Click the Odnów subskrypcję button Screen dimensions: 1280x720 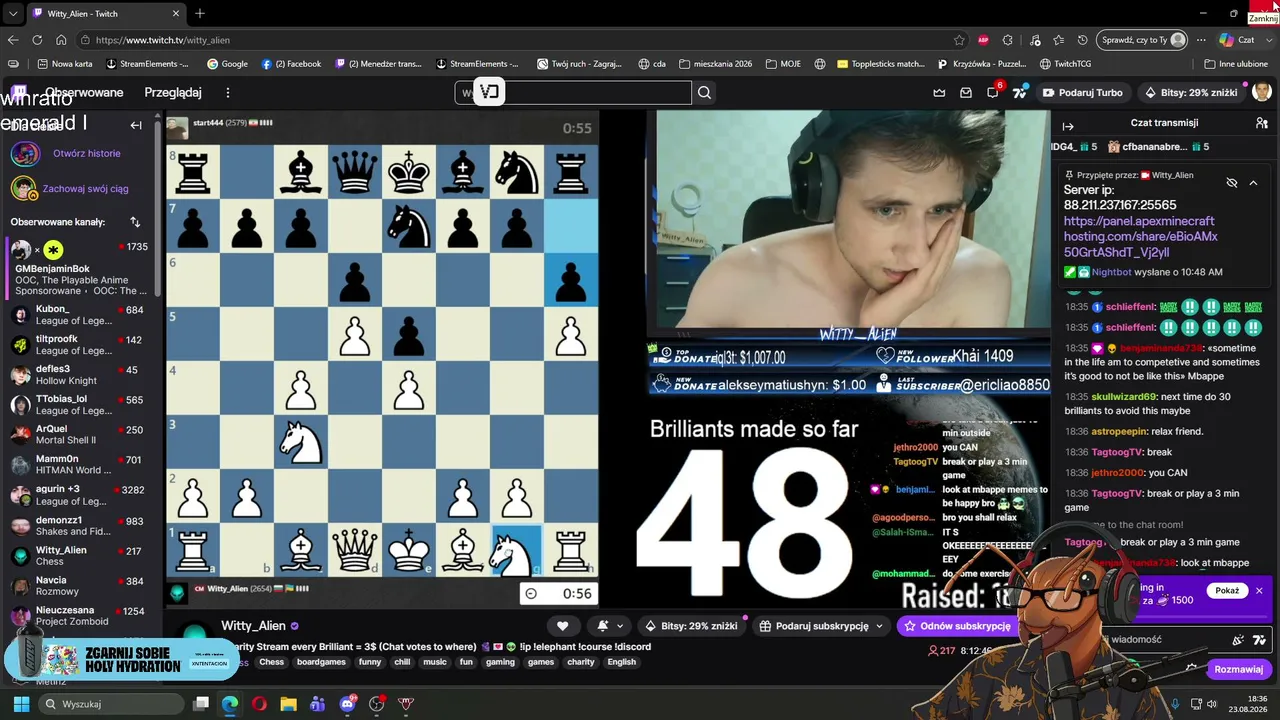pyautogui.click(x=957, y=626)
